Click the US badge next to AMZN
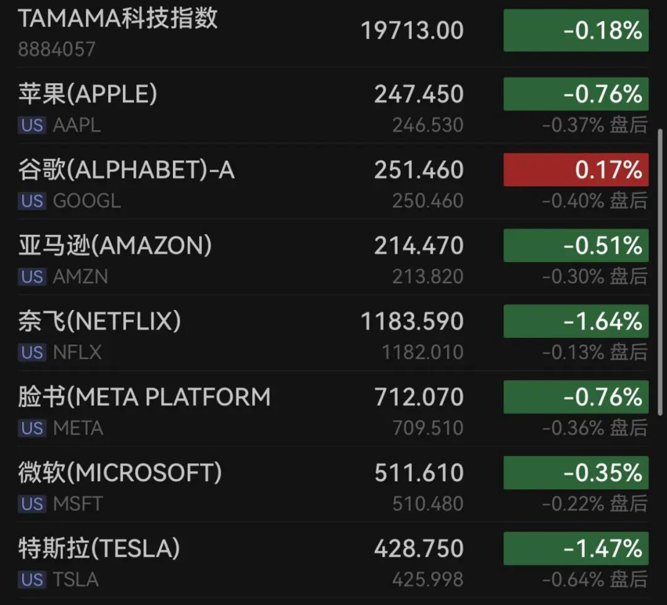The image size is (667, 605). coord(32,277)
